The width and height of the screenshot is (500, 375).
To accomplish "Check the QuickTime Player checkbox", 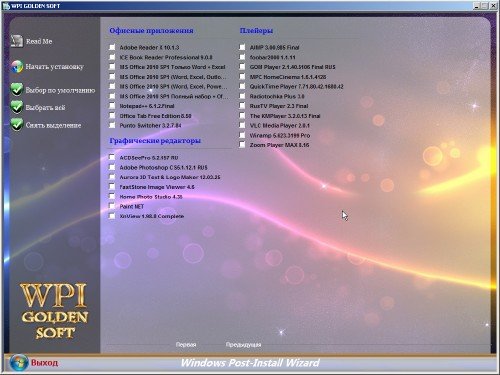I will (x=242, y=86).
